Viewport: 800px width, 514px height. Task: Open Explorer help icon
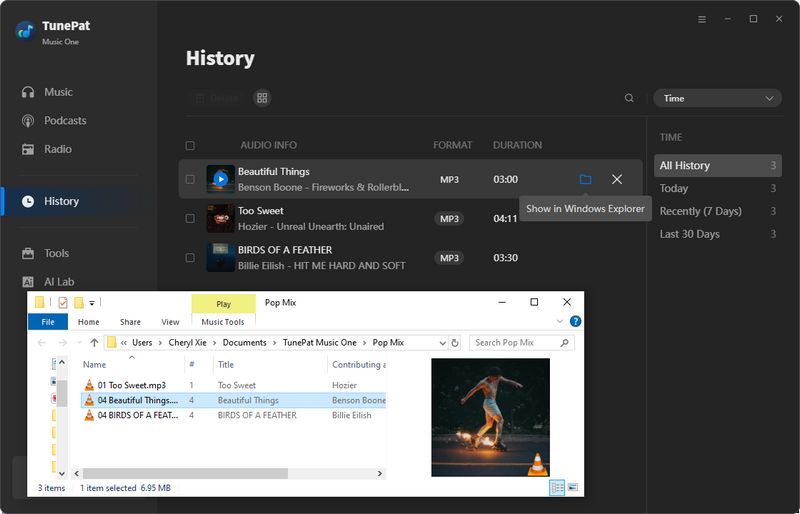click(x=575, y=321)
